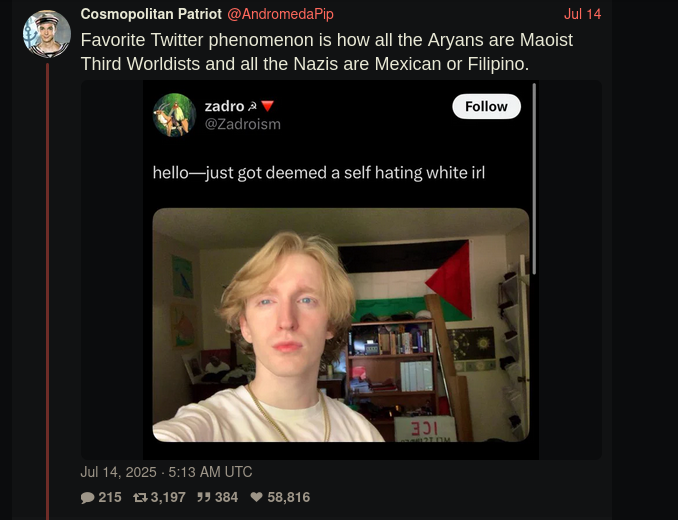This screenshot has height=520, width=678.
Task: Click the 215 replies count
Action: 110,497
